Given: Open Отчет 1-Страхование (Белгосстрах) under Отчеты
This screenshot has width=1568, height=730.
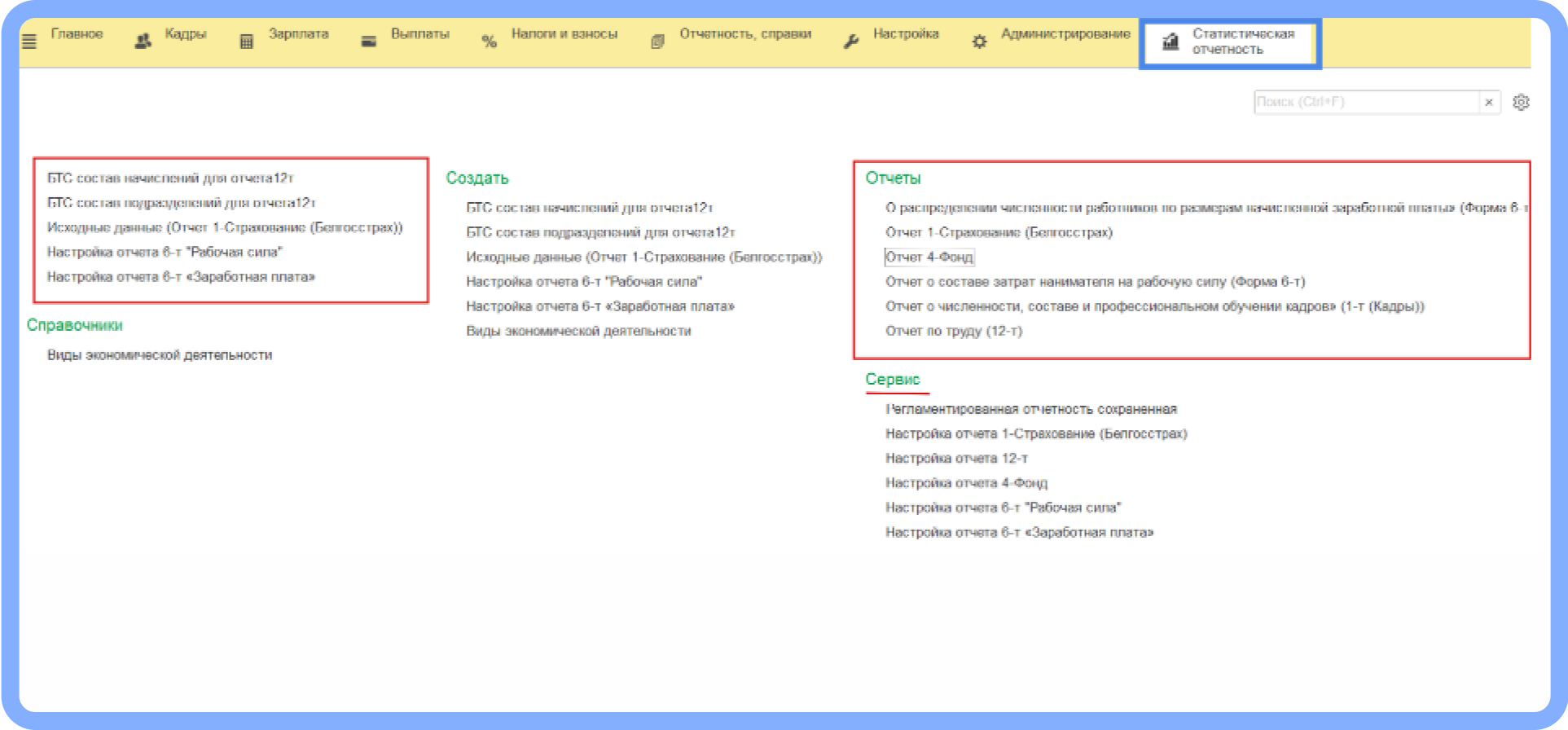Looking at the screenshot, I should pos(999,233).
